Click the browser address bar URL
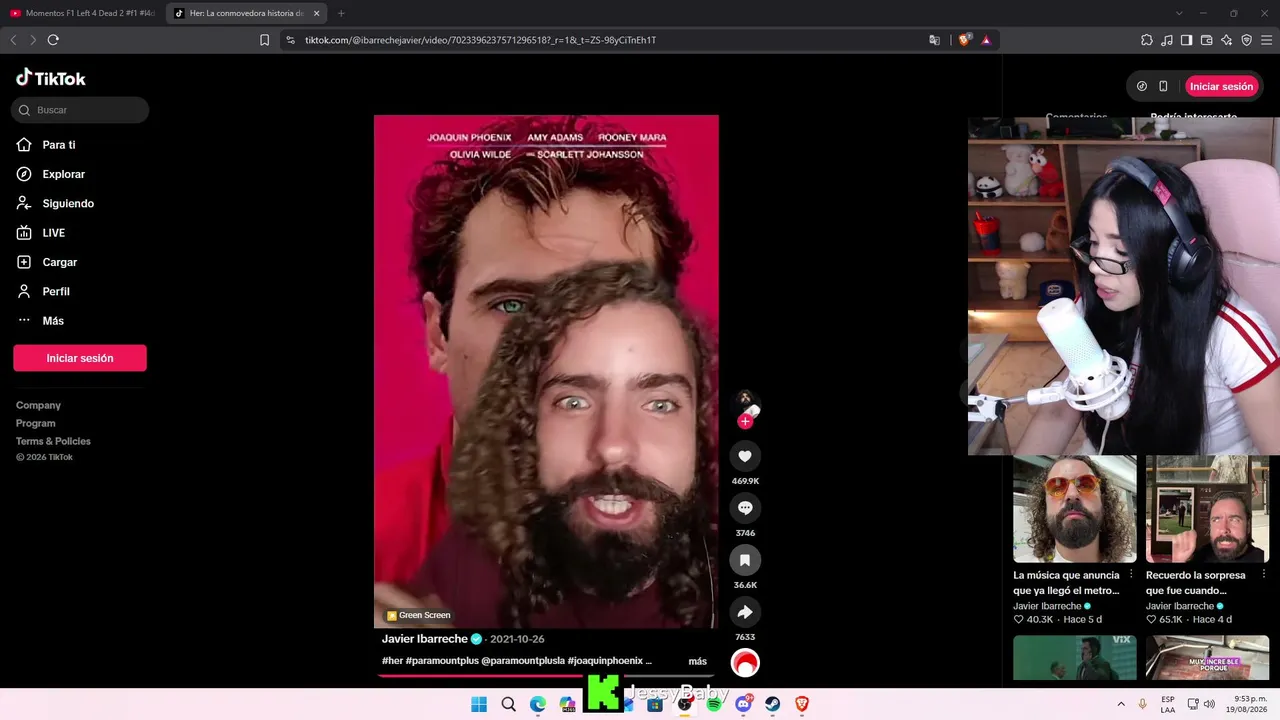This screenshot has width=1280, height=720. tap(480, 40)
